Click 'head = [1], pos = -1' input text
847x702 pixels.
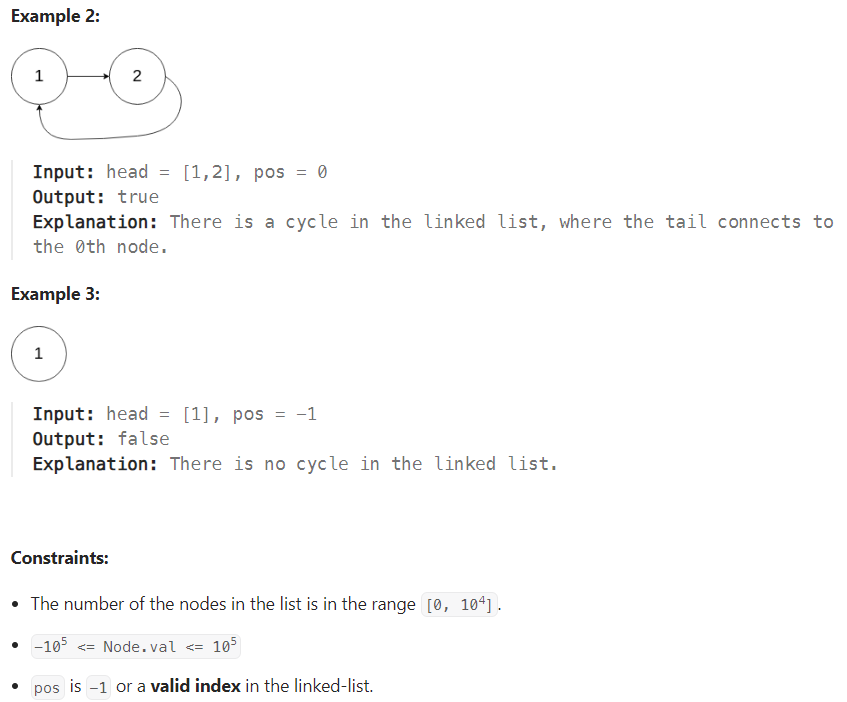(211, 414)
